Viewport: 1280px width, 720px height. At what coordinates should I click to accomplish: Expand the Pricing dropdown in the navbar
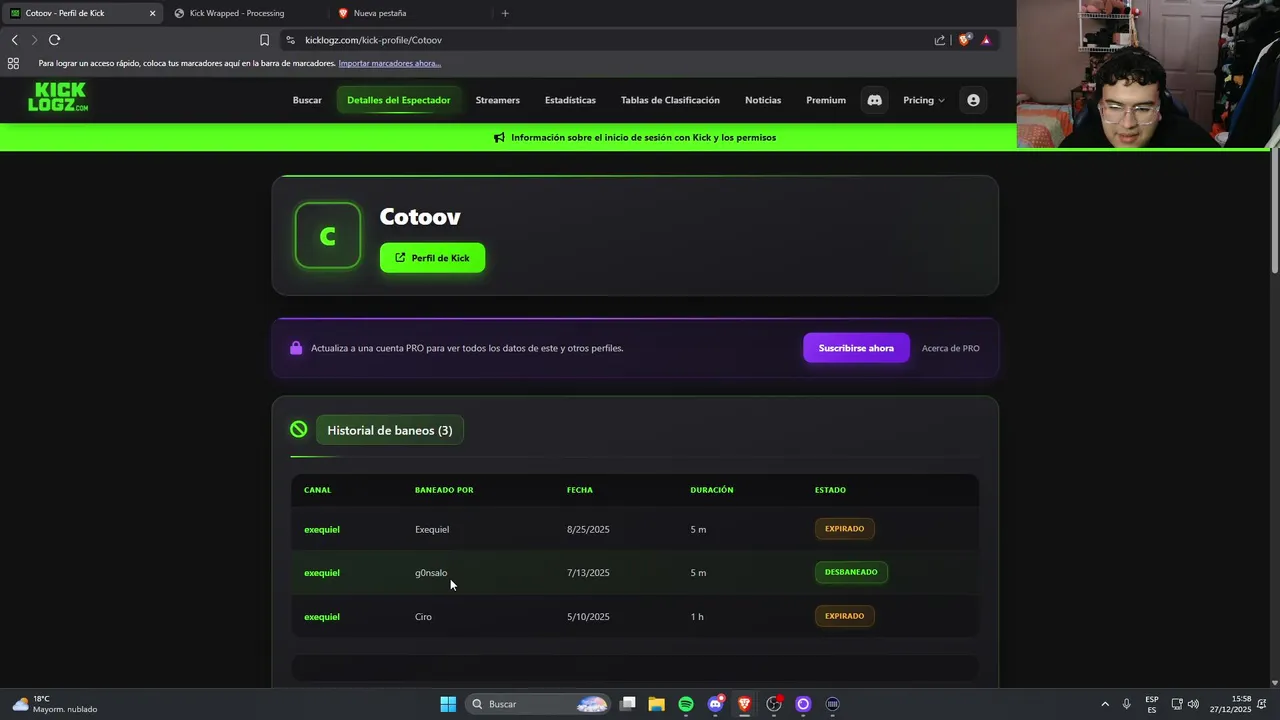[x=924, y=100]
